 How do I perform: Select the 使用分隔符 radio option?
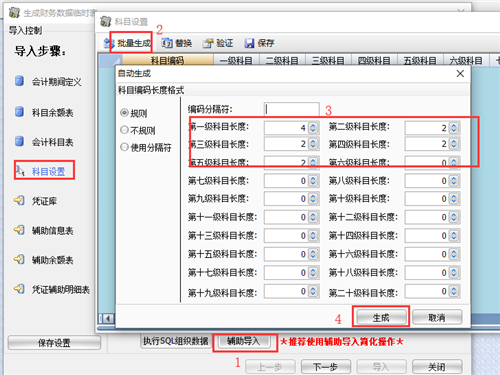tap(124, 147)
